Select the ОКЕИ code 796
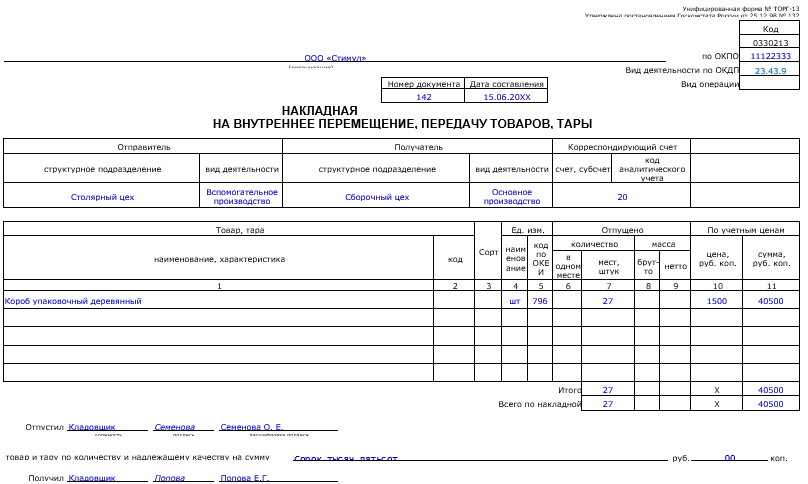Image resolution: width=808 pixels, height=484 pixels. (x=540, y=301)
